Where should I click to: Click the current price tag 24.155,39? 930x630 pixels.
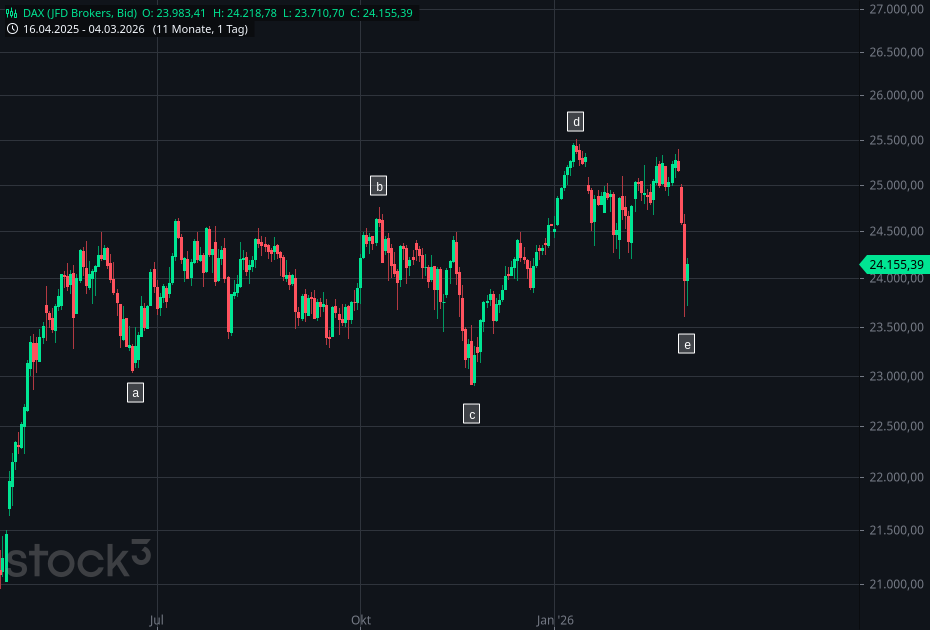click(x=895, y=265)
